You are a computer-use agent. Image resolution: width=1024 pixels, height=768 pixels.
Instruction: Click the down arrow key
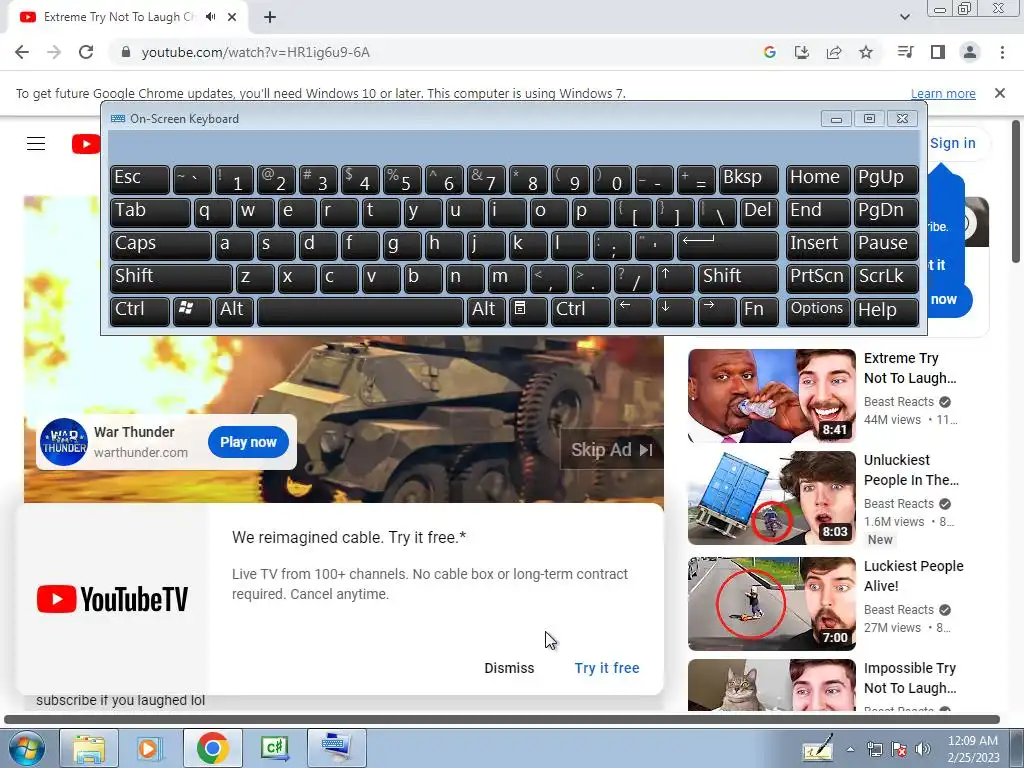(x=675, y=312)
